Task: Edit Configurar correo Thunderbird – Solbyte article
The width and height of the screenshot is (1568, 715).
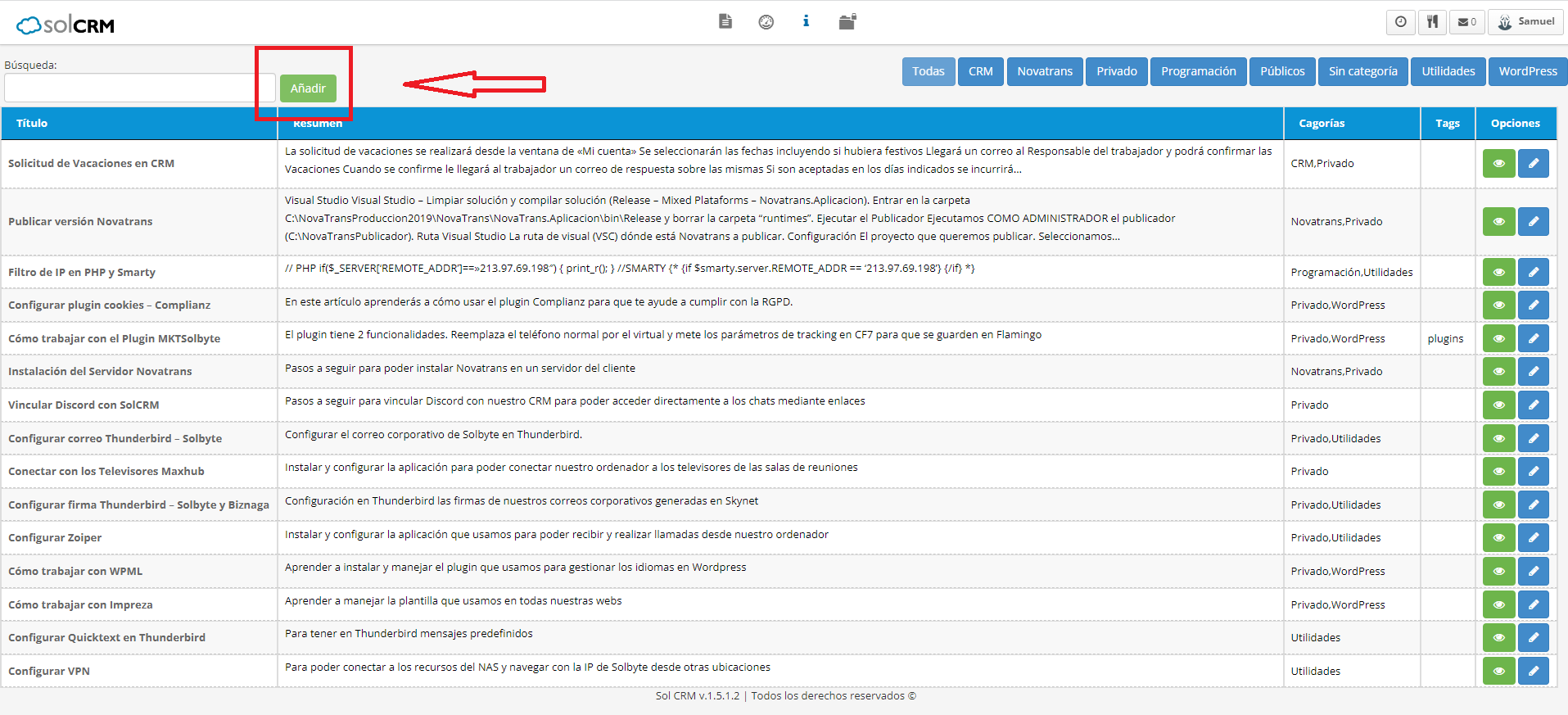Action: [1533, 438]
